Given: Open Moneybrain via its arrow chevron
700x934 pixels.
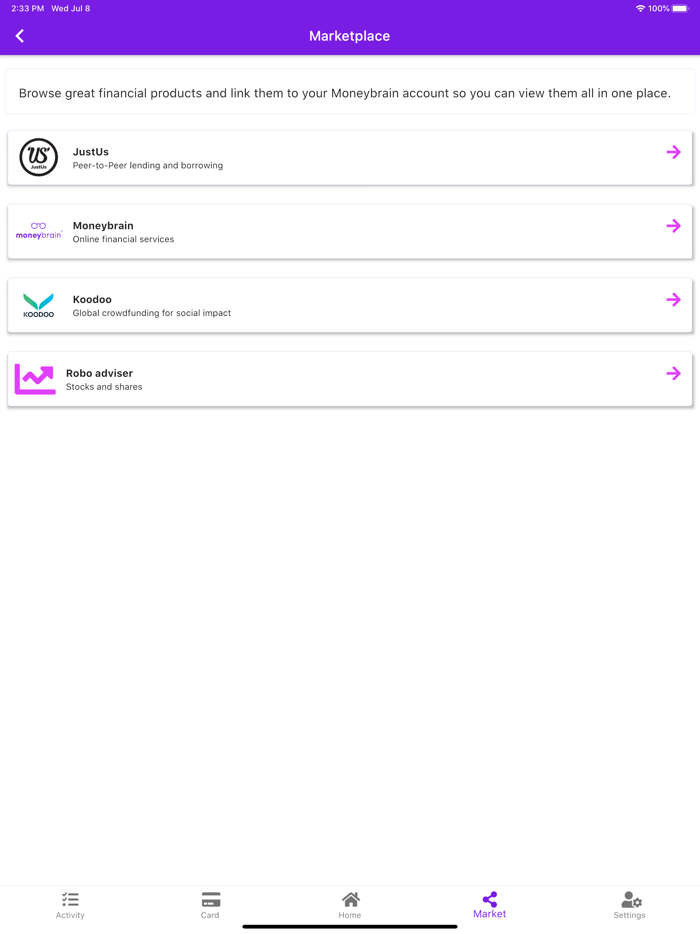Looking at the screenshot, I should 674,226.
